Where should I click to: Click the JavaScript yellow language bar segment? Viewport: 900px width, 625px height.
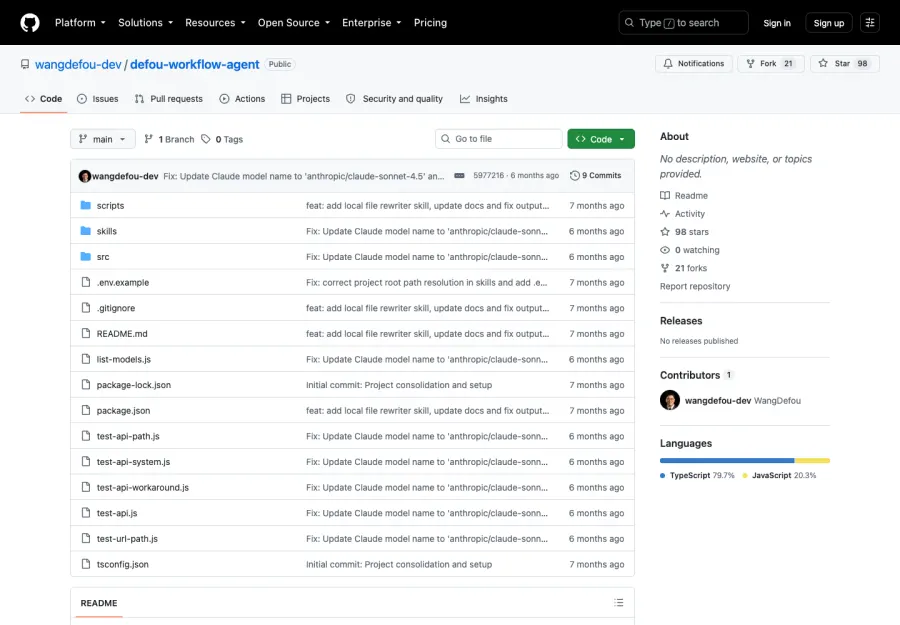pyautogui.click(x=812, y=460)
